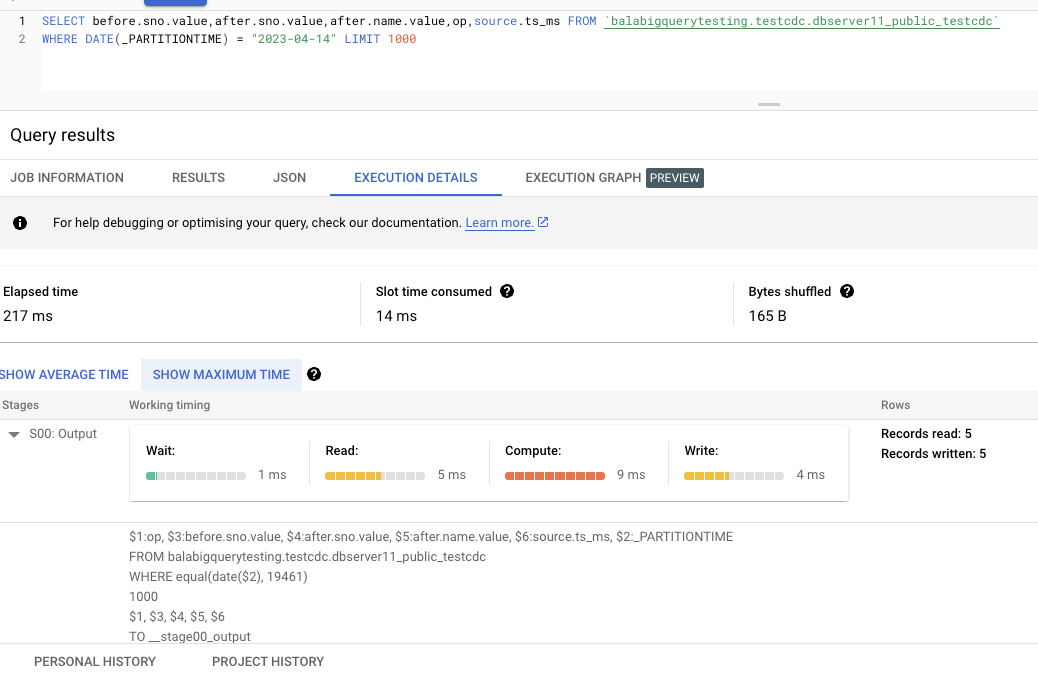Click the info icon in the help banner
This screenshot has height=675, width=1038.
click(x=20, y=223)
